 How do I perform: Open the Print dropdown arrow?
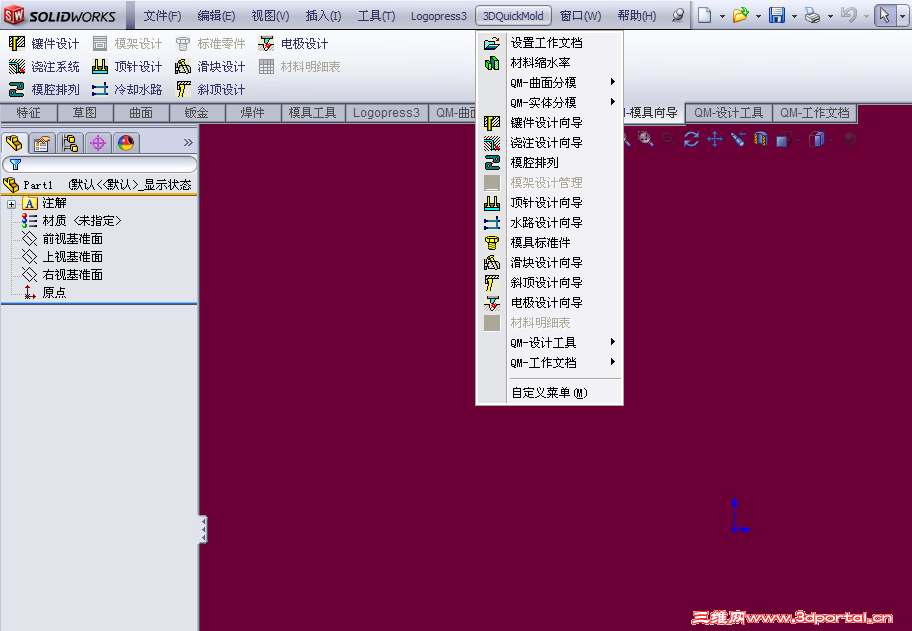point(830,16)
